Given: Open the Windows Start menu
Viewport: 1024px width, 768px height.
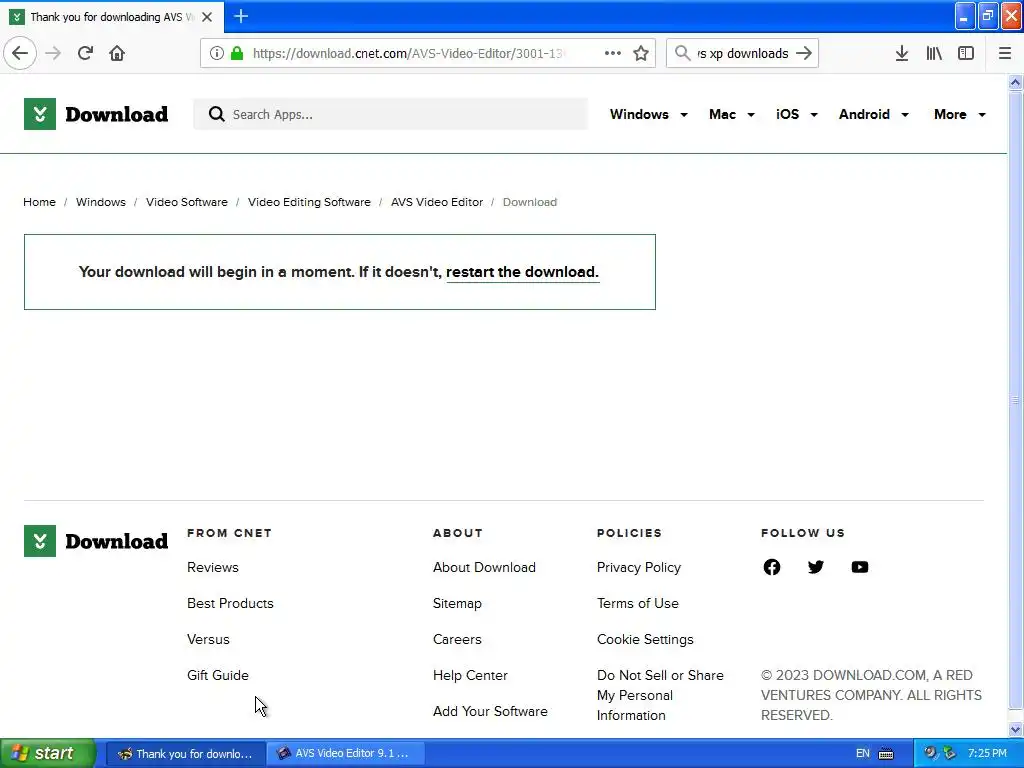Looking at the screenshot, I should click(x=48, y=754).
